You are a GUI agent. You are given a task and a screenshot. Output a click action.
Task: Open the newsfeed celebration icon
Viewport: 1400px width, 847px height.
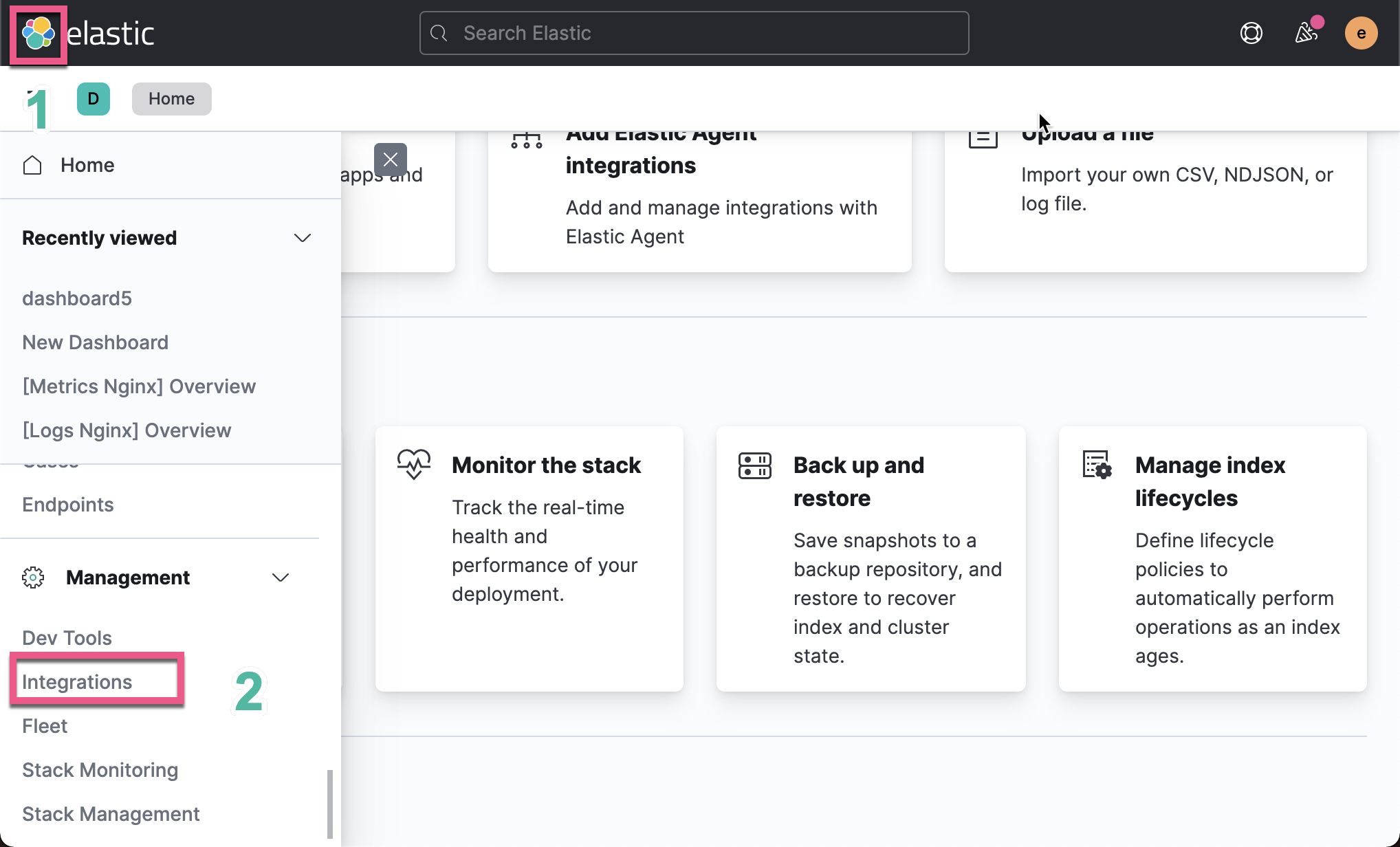click(1306, 32)
